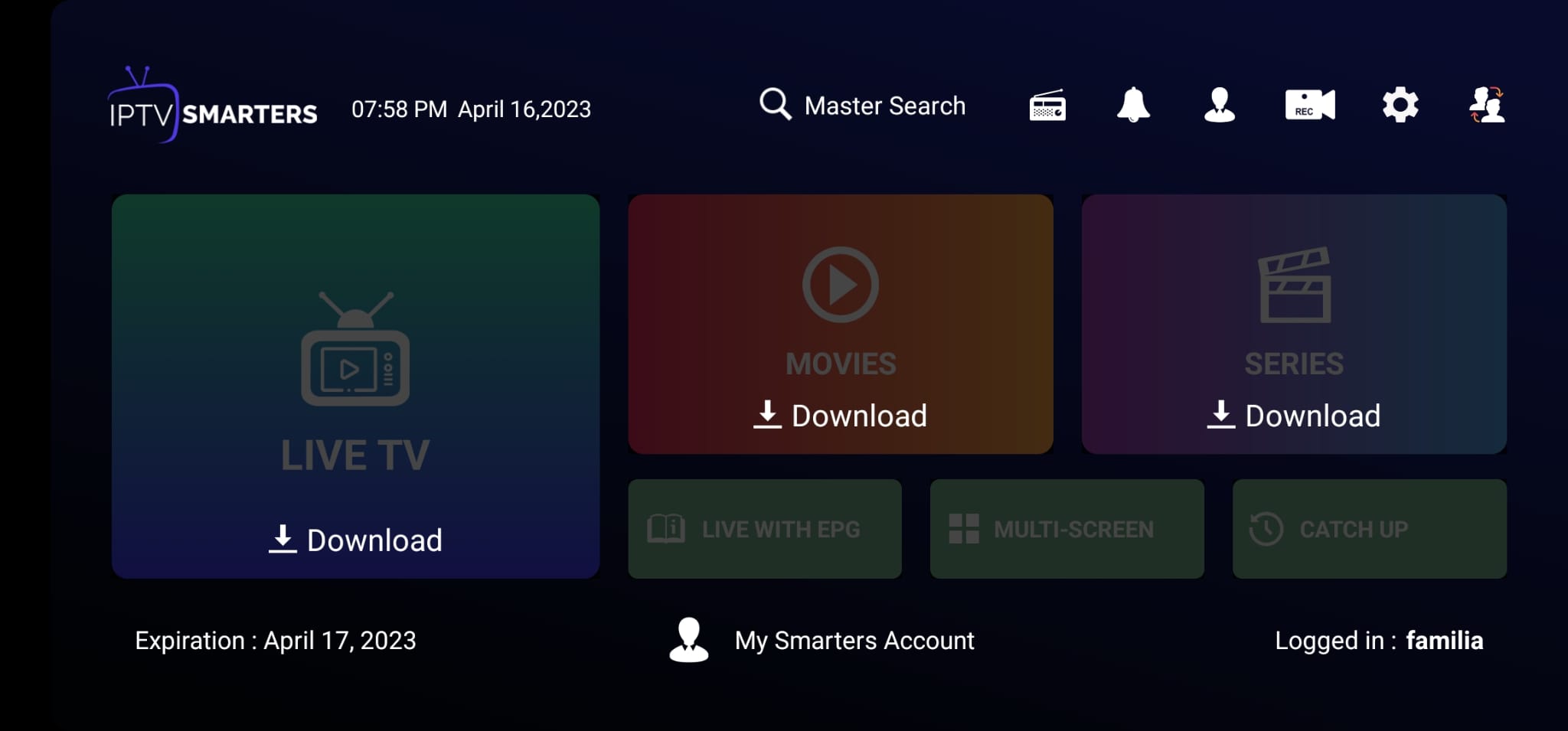This screenshot has width=1568, height=731.
Task: Click Download under Series
Action: pos(1294,415)
